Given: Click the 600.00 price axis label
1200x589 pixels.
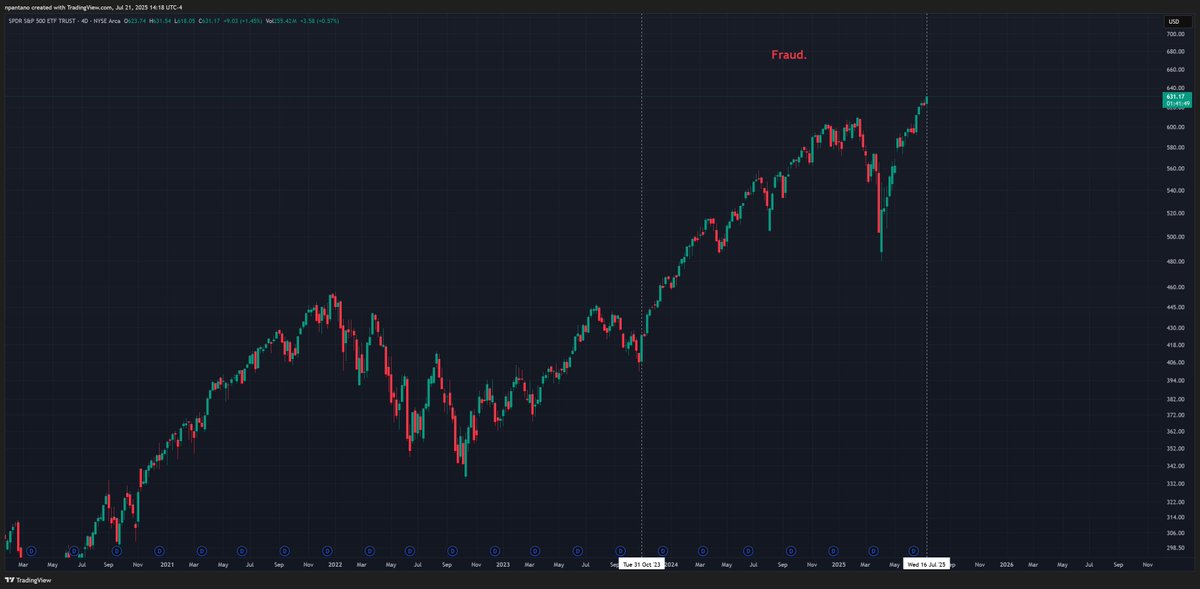Looking at the screenshot, I should pyautogui.click(x=1175, y=127).
